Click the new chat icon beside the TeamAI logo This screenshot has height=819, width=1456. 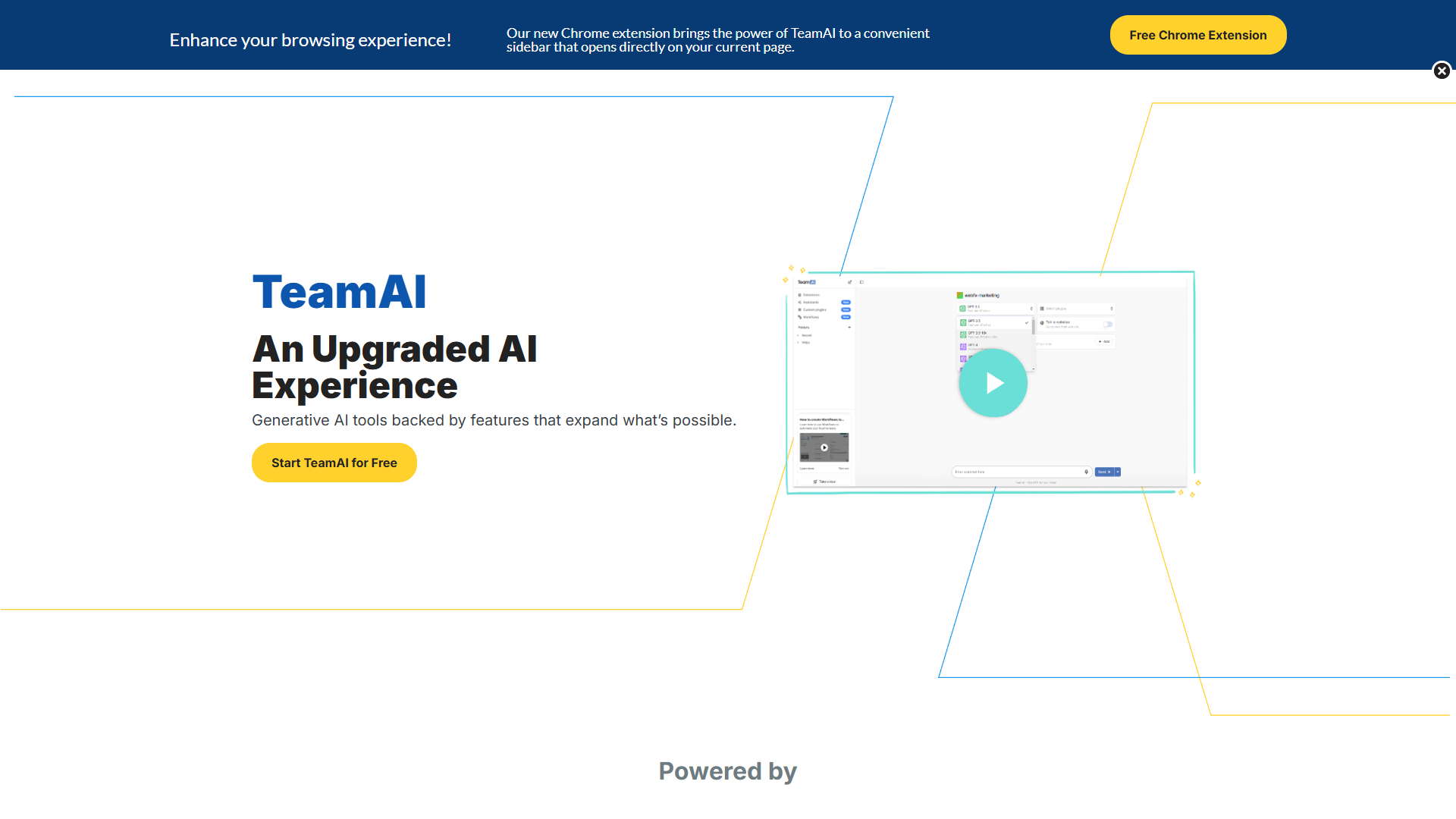(850, 282)
